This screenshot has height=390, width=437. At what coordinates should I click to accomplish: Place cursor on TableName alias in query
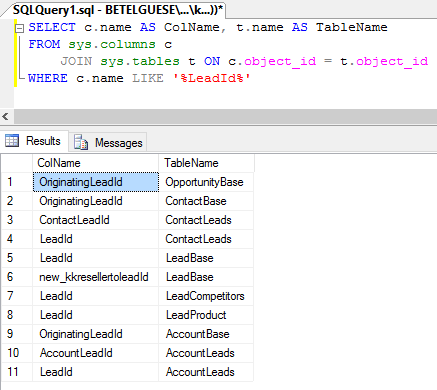click(352, 27)
